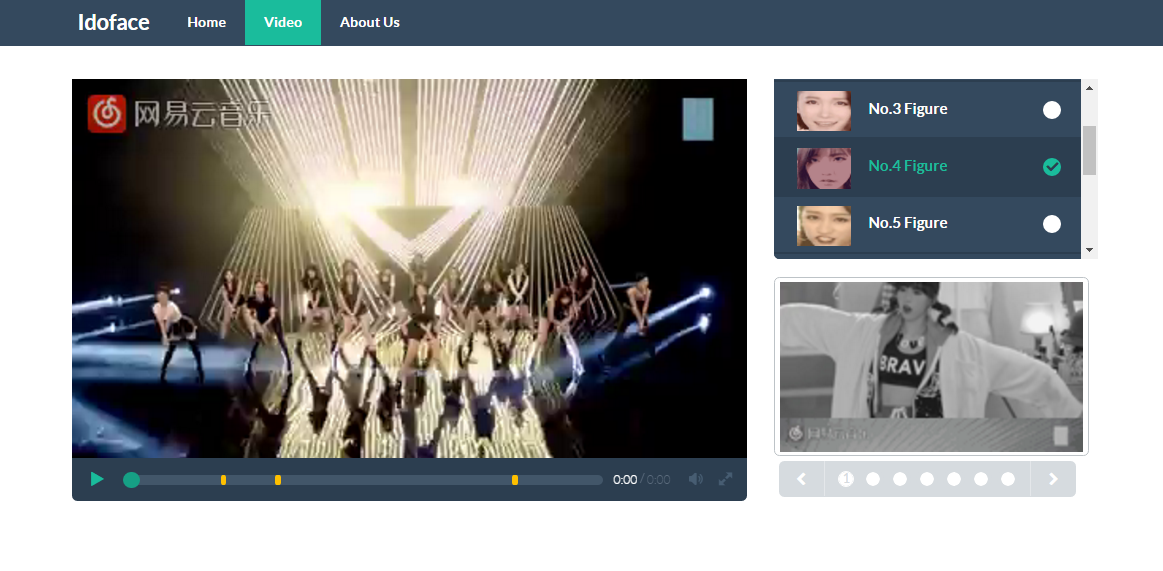
Task: Click the main video frame
Action: pyautogui.click(x=409, y=268)
